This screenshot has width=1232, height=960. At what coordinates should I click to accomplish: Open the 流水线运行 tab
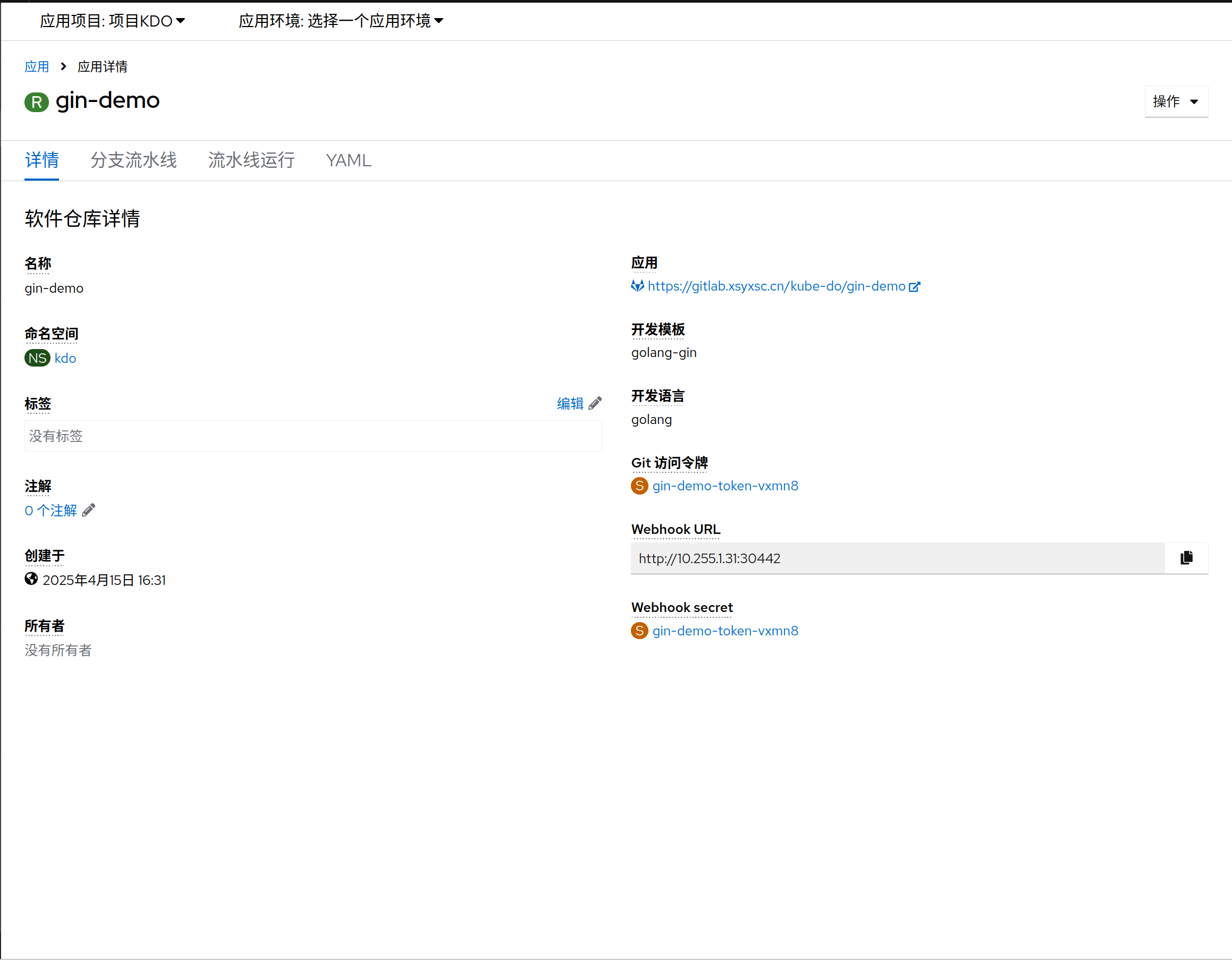point(251,160)
